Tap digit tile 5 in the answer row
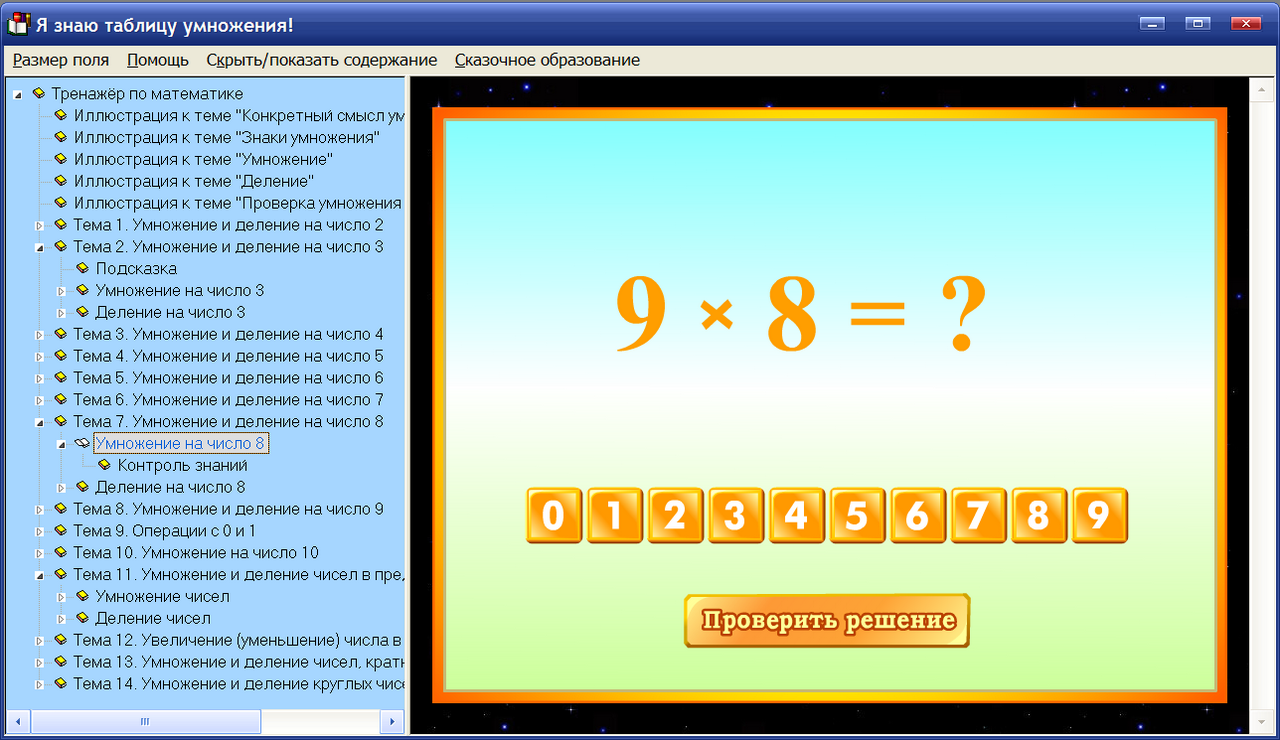The image size is (1280, 740). pyautogui.click(x=857, y=516)
